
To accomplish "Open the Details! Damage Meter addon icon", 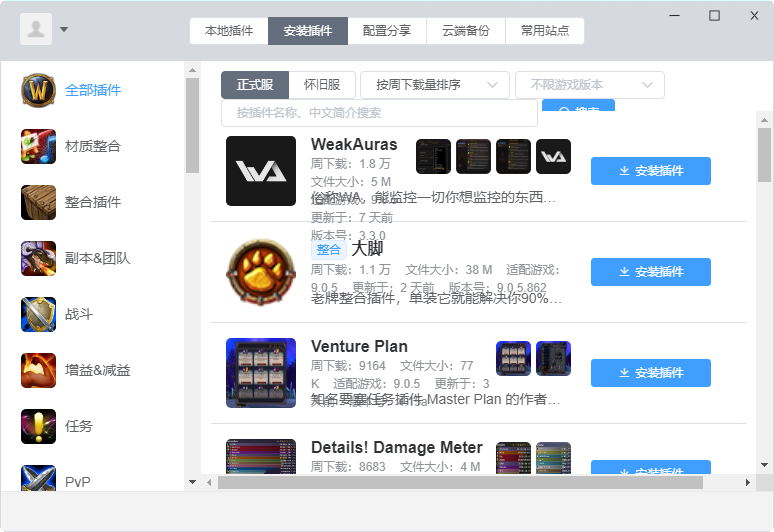I will (261, 456).
